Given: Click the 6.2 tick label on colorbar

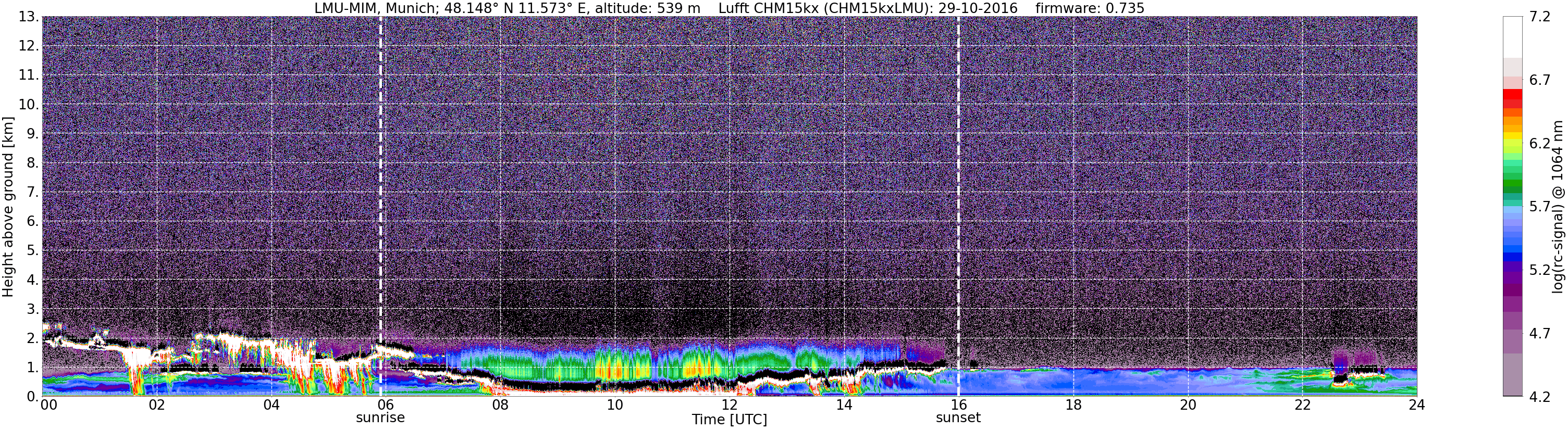Looking at the screenshot, I should click(x=1539, y=144).
